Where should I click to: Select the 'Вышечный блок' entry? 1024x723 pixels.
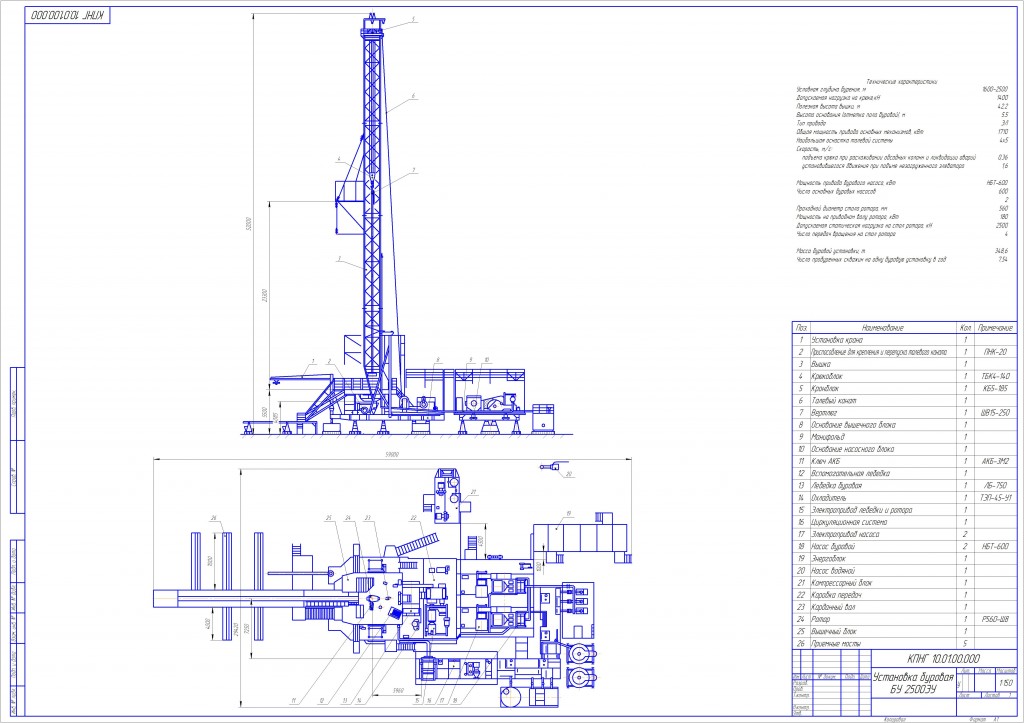[x=833, y=632]
